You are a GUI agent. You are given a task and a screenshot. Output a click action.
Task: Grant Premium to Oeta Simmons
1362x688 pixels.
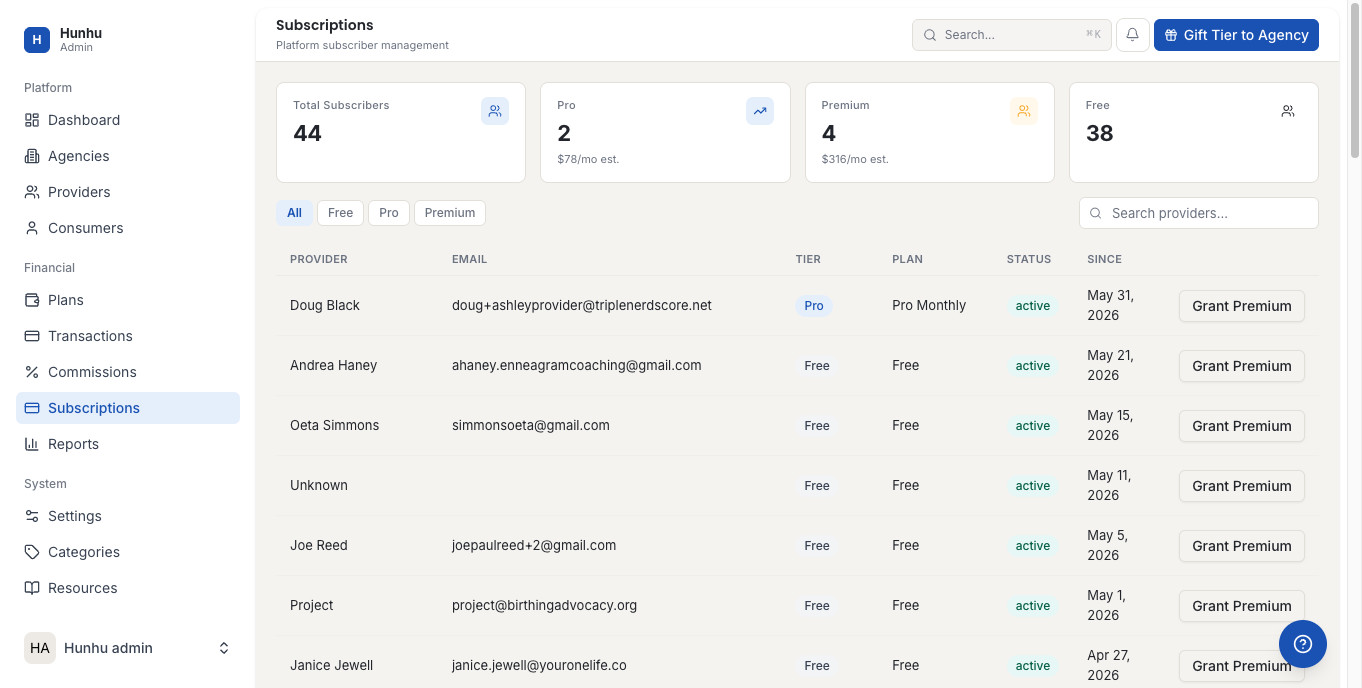tap(1242, 426)
